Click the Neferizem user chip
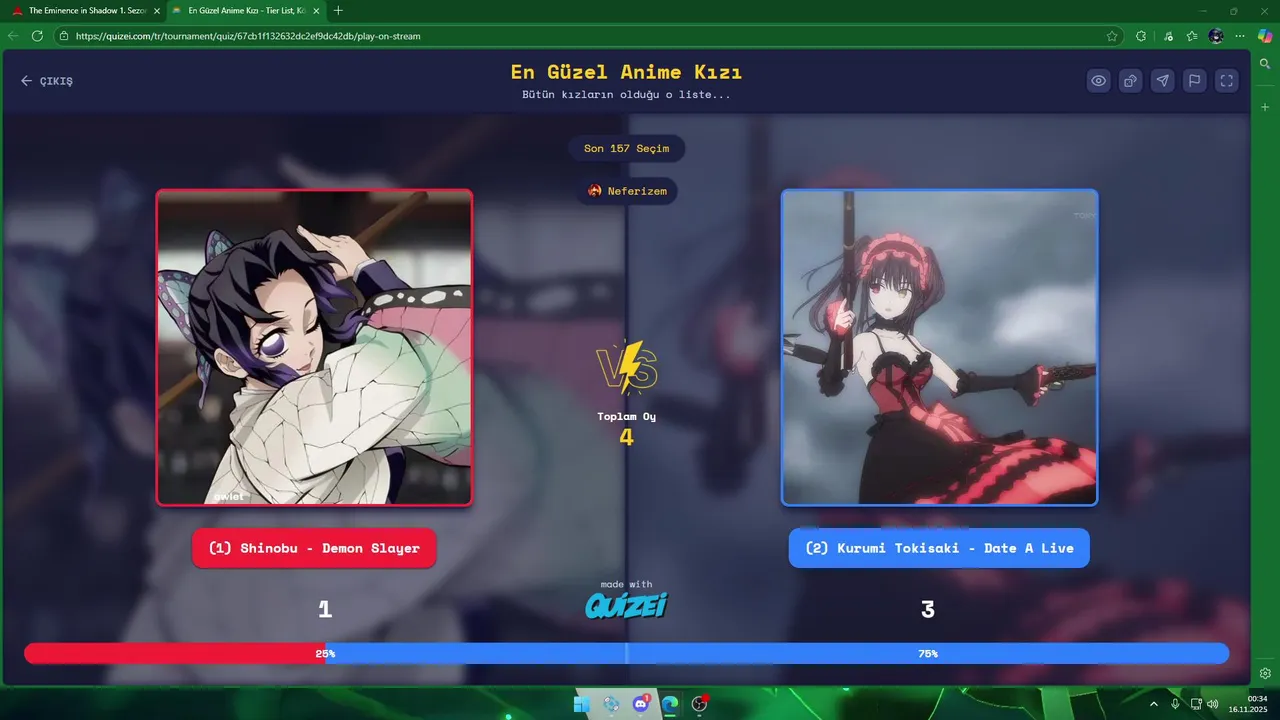The image size is (1280, 720). [627, 191]
